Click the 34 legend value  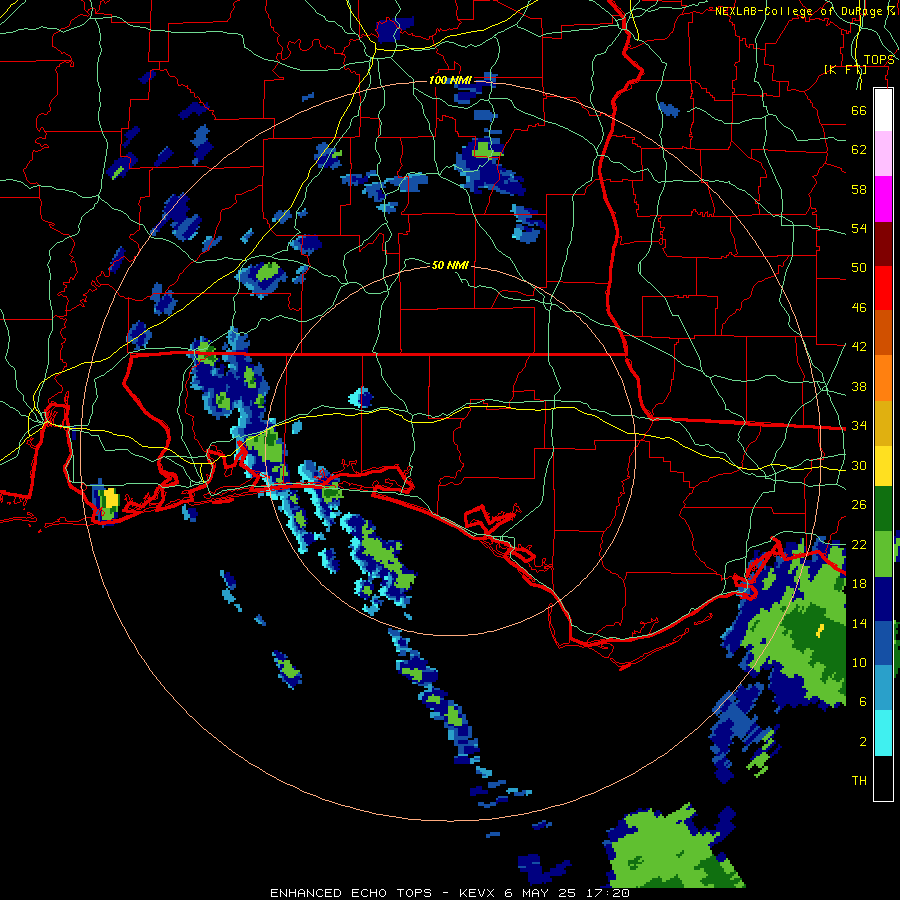[859, 426]
